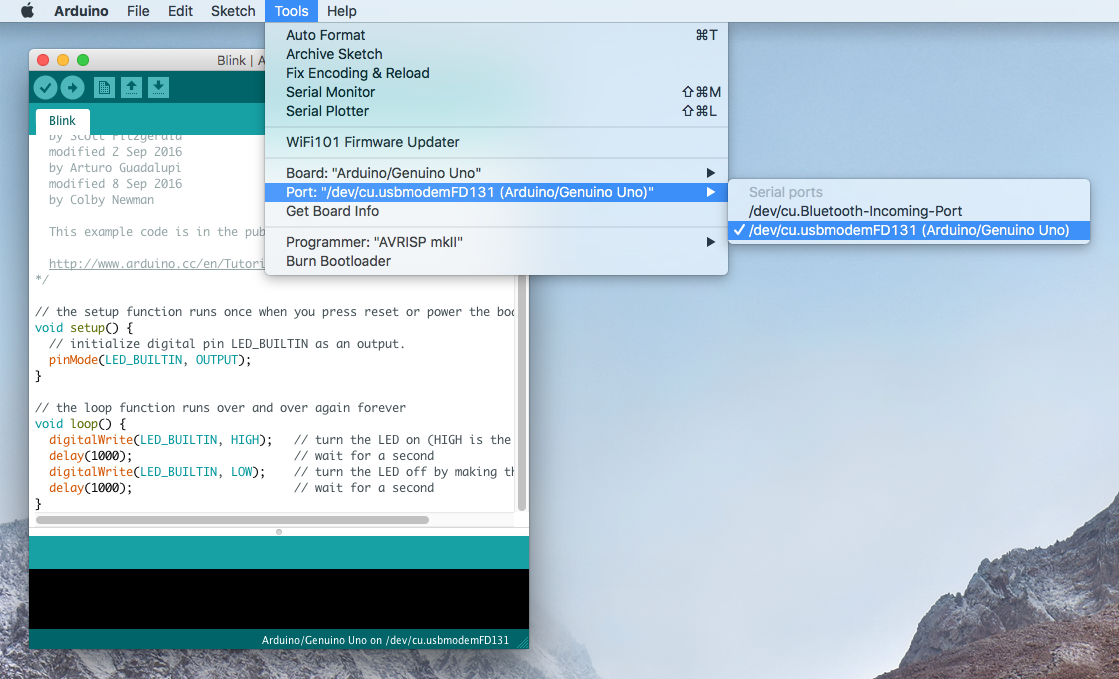Open the Sketch menu
The image size is (1119, 679).
(233, 11)
